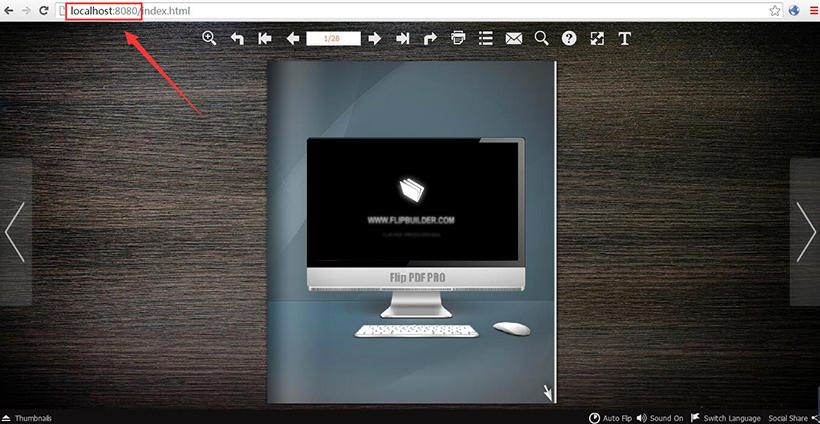Open the search magnifier icon
820x424 pixels.
tap(542, 38)
